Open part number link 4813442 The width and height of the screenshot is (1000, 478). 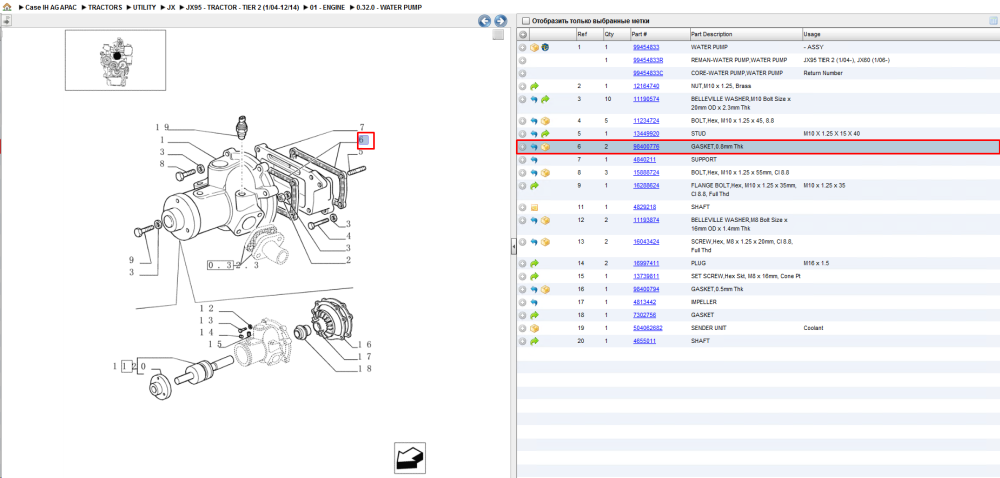click(643, 302)
